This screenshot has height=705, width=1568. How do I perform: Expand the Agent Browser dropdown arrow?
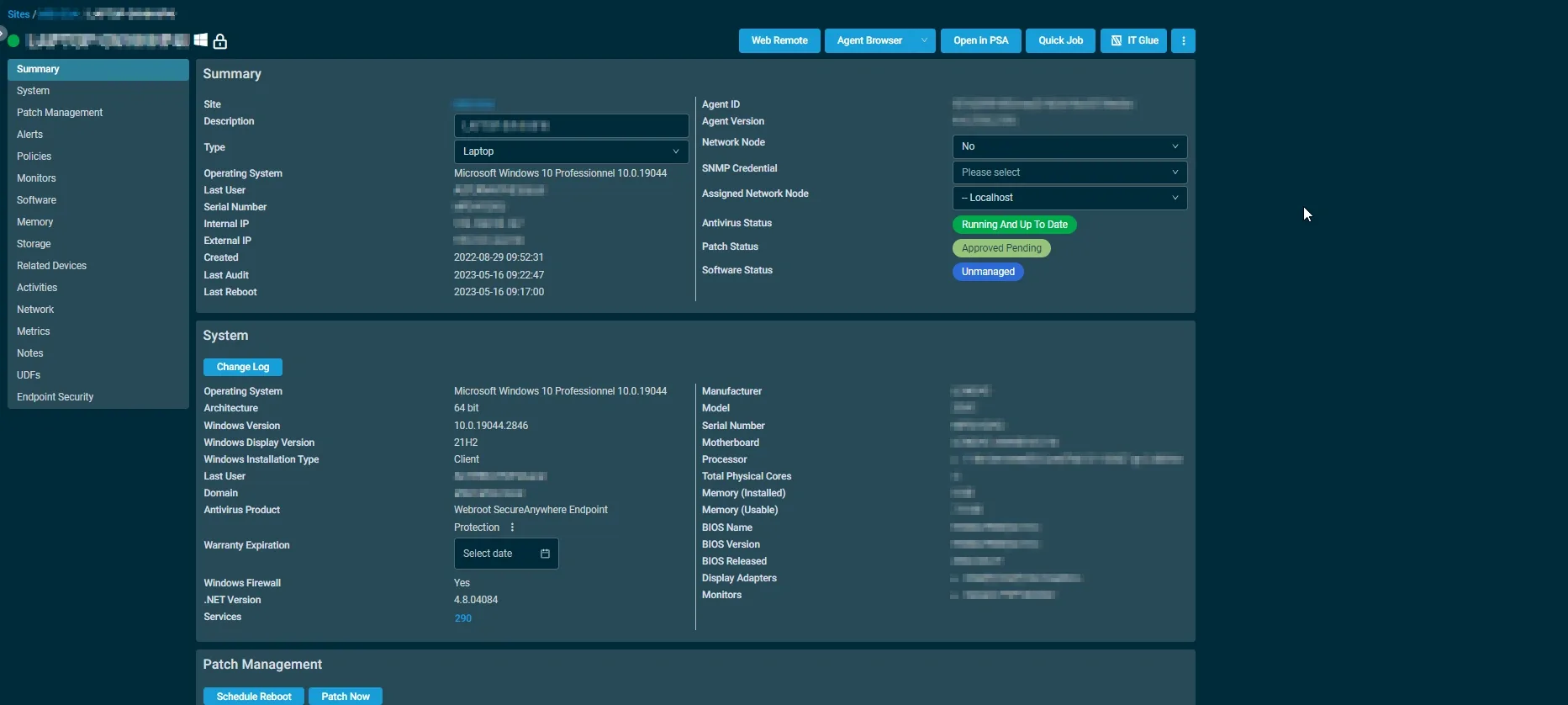[924, 40]
